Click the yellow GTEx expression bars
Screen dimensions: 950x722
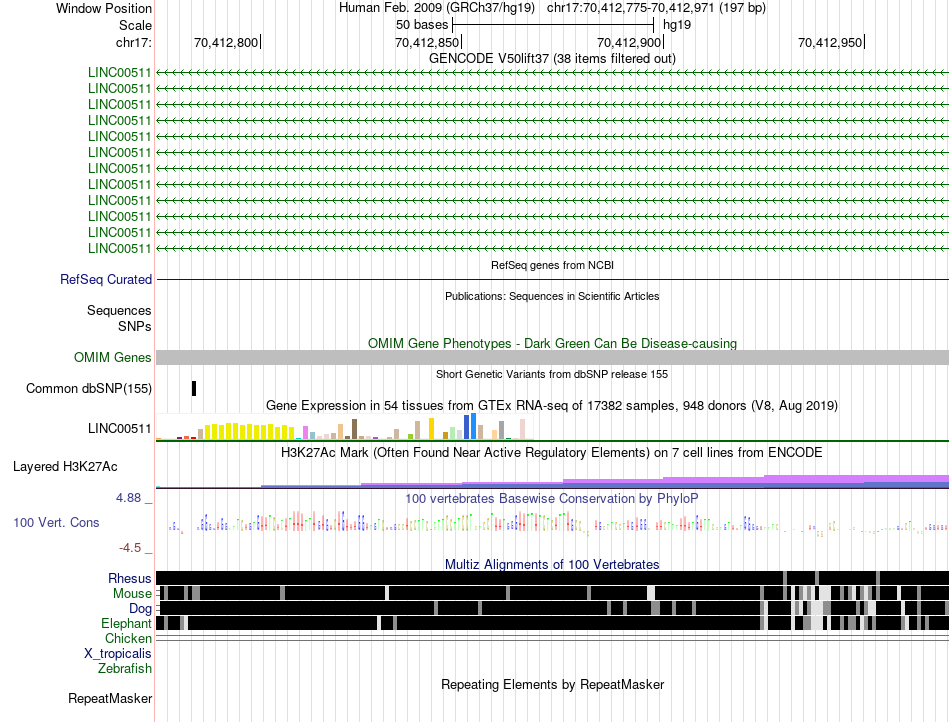click(x=250, y=431)
